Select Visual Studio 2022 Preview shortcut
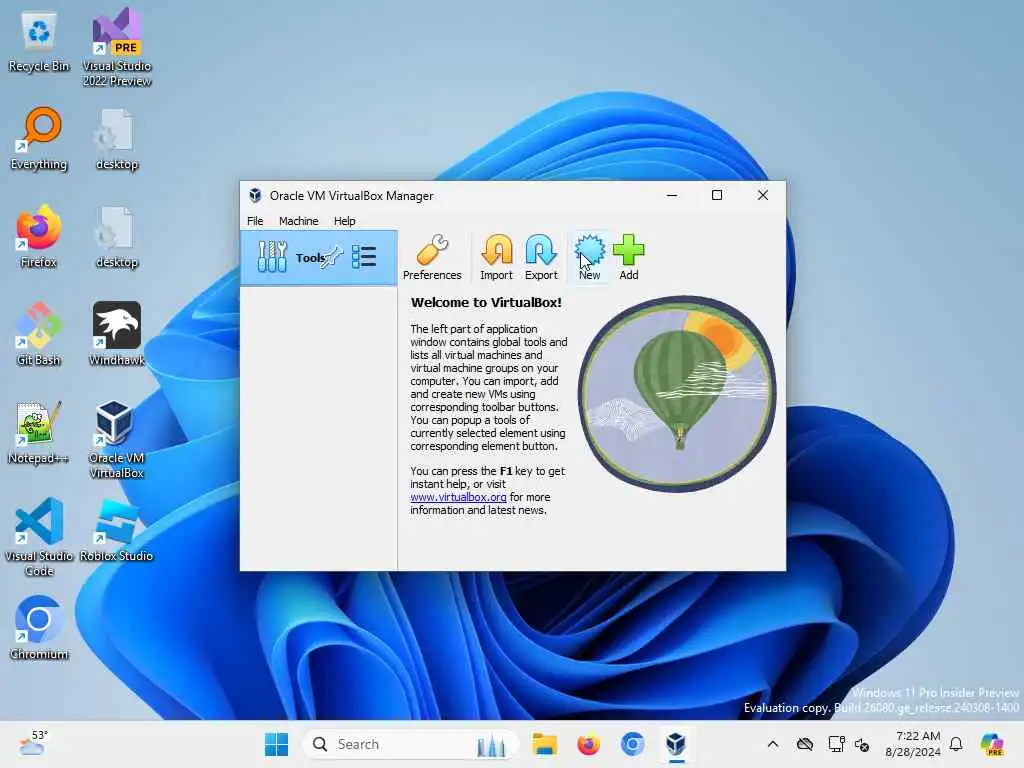This screenshot has width=1024, height=768. pos(117,47)
